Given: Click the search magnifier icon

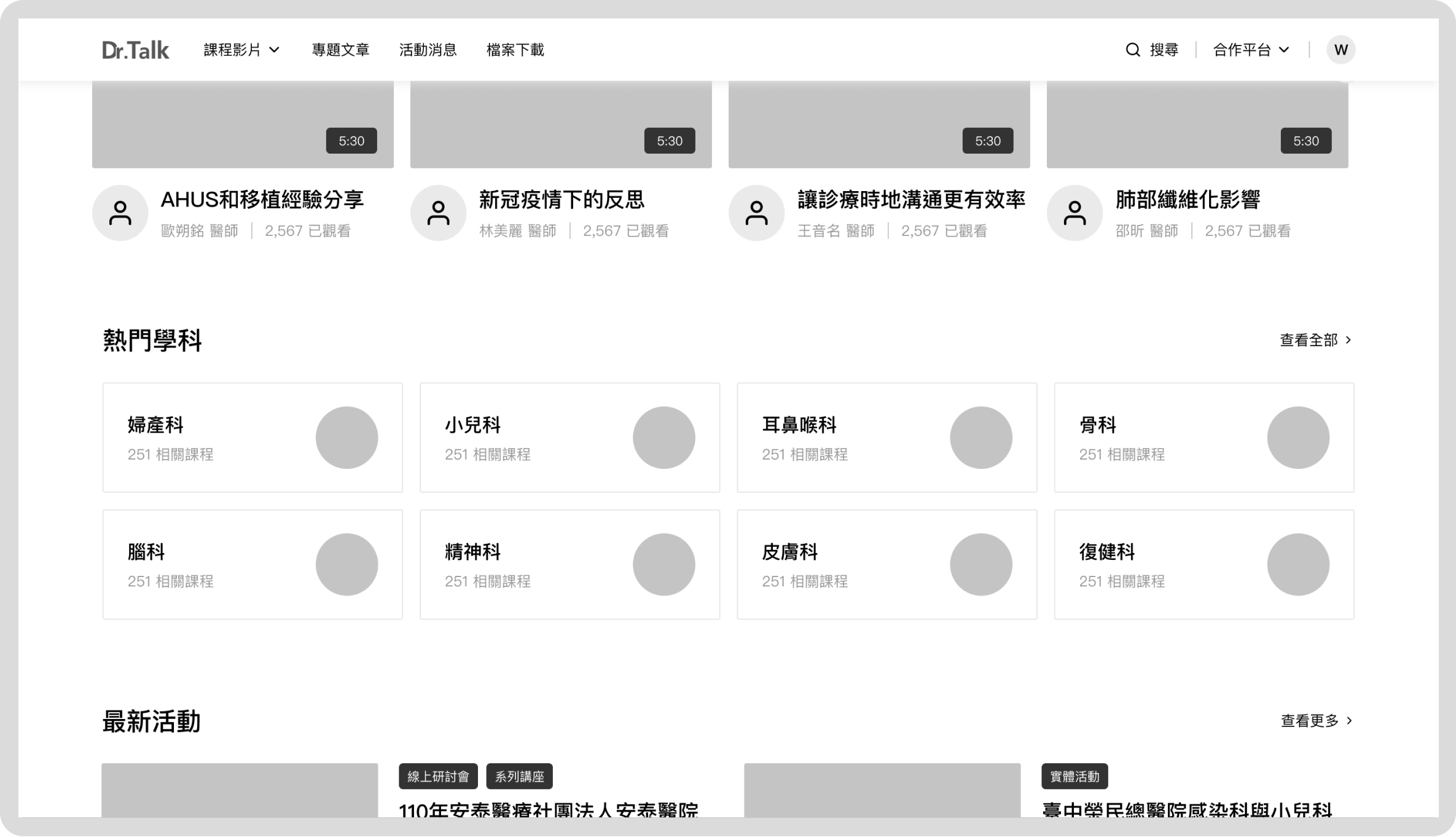Looking at the screenshot, I should point(1132,50).
